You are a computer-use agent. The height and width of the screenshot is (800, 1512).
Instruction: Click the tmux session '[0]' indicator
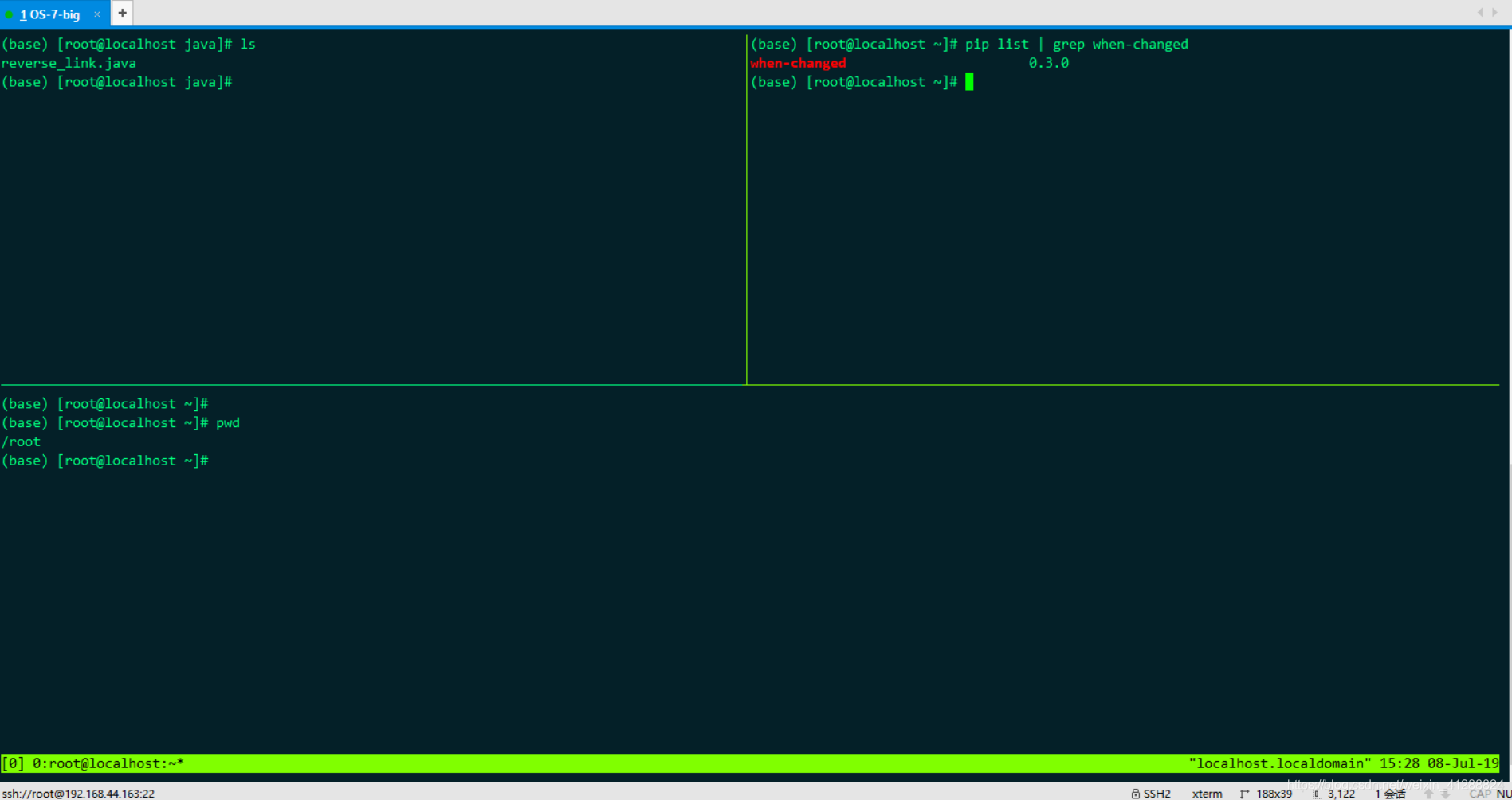point(13,763)
